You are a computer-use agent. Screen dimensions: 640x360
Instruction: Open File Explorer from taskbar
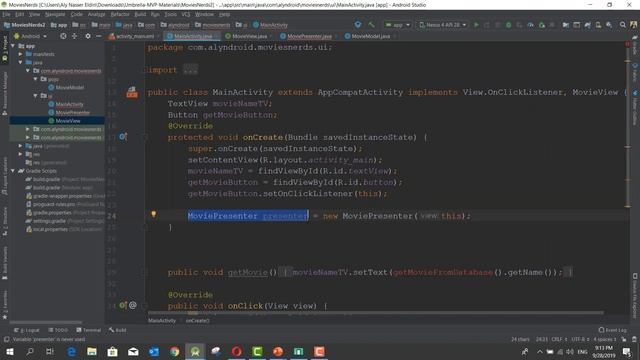92,351
